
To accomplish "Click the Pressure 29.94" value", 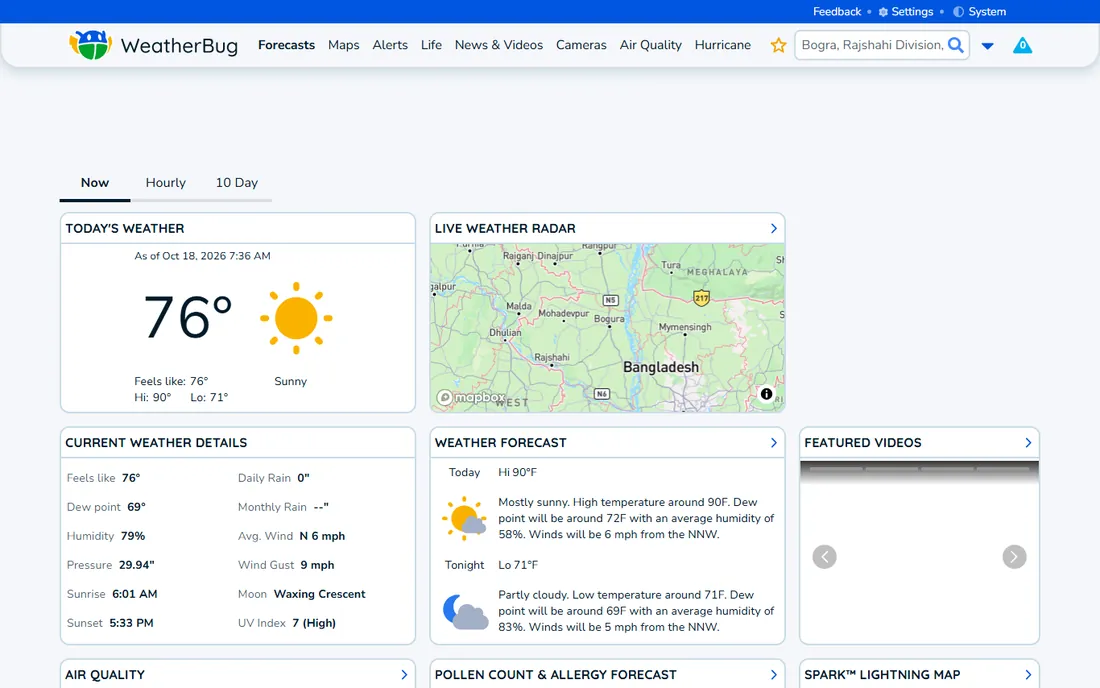I will 136,565.
